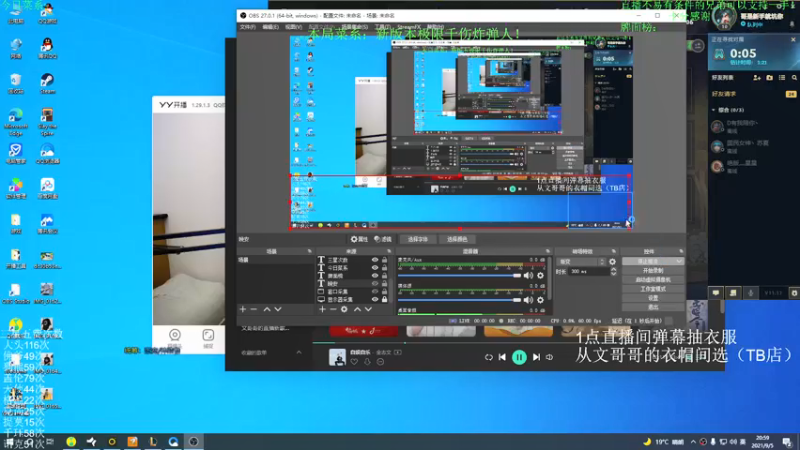Toggle lock on 今日菜系 text source
Image resolution: width=800 pixels, height=450 pixels.
[385, 268]
